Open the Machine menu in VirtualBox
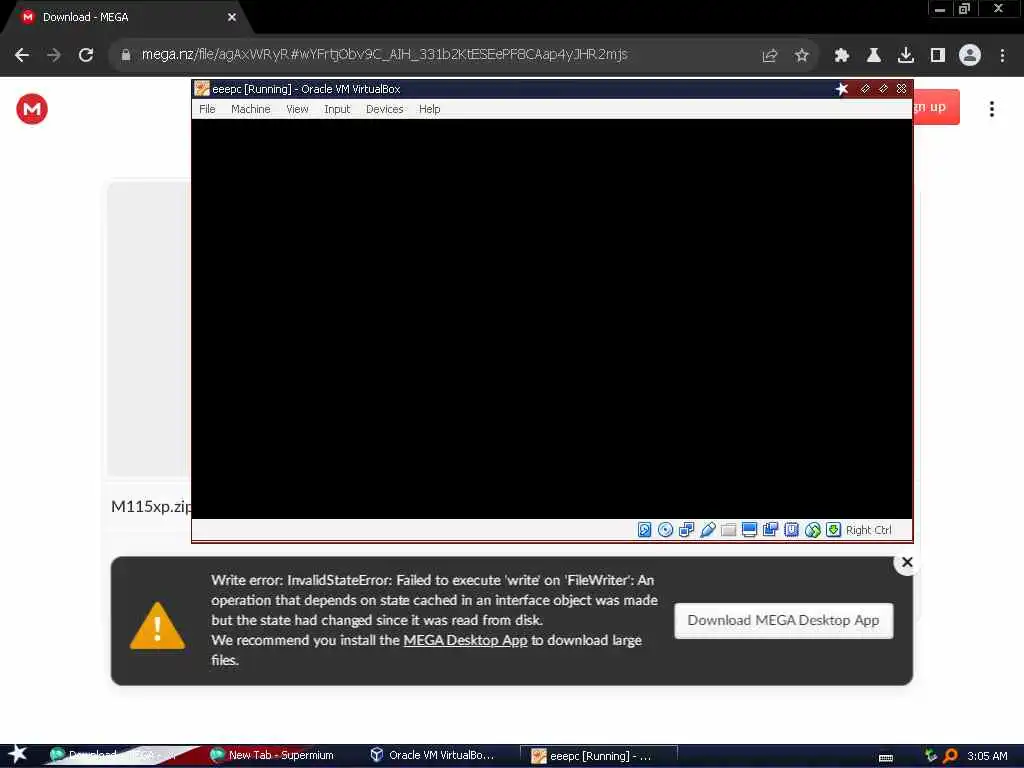 click(x=250, y=109)
